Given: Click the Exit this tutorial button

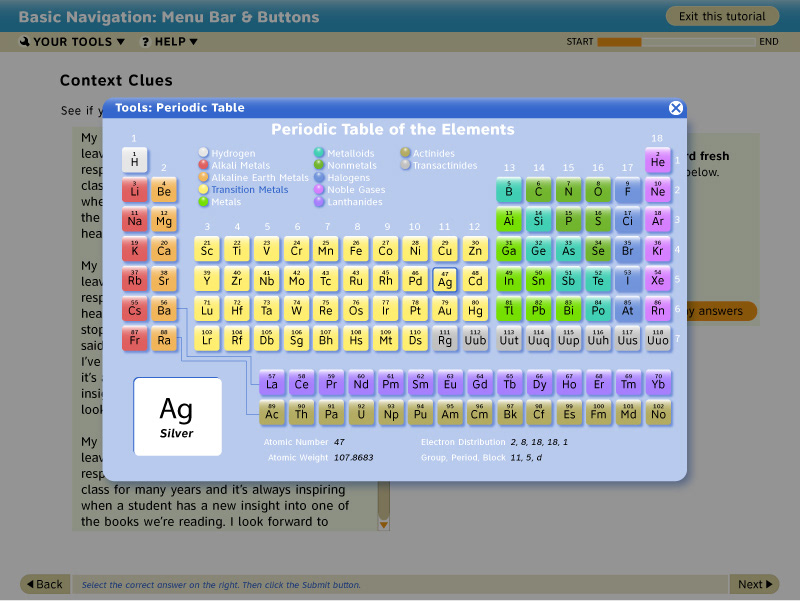Looking at the screenshot, I should pyautogui.click(x=722, y=16).
